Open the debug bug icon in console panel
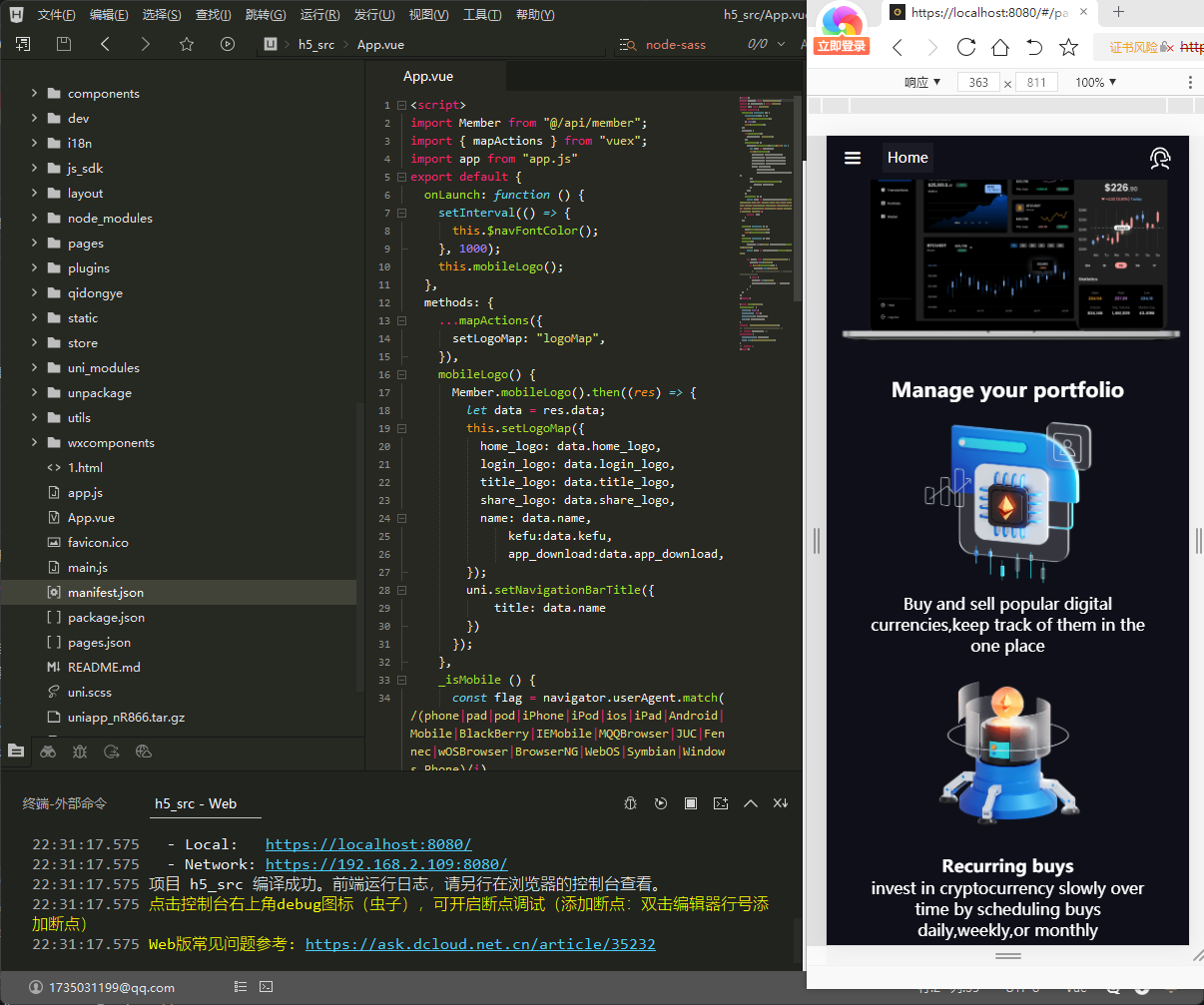1204x1005 pixels. click(x=630, y=803)
